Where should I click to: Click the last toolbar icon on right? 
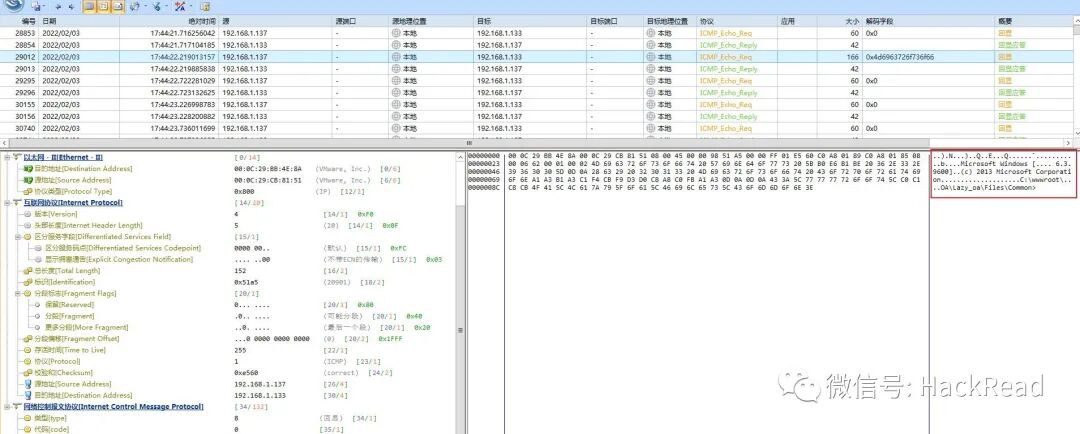pos(205,7)
